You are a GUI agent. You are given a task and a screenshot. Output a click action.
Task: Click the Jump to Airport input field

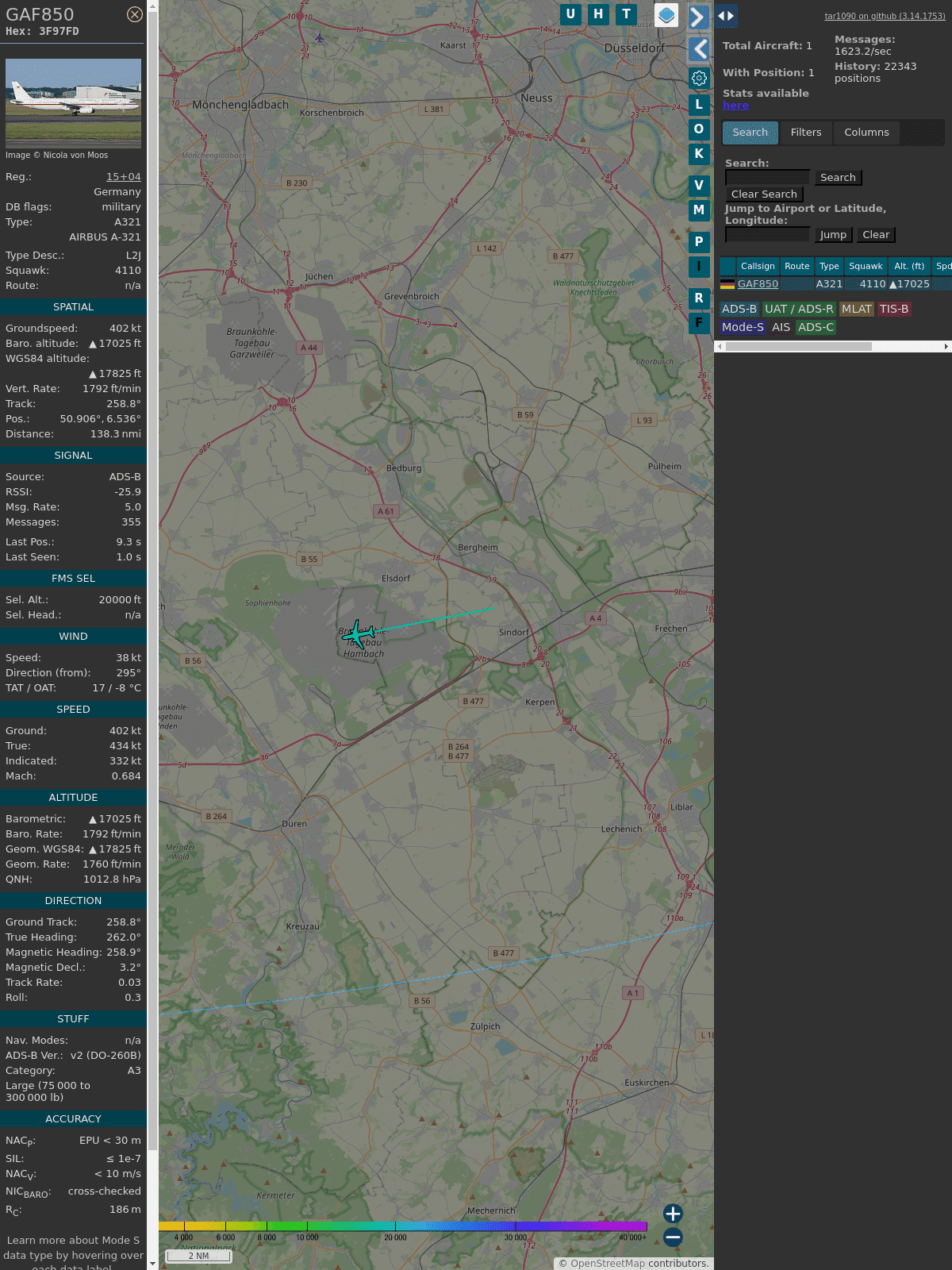(x=767, y=235)
